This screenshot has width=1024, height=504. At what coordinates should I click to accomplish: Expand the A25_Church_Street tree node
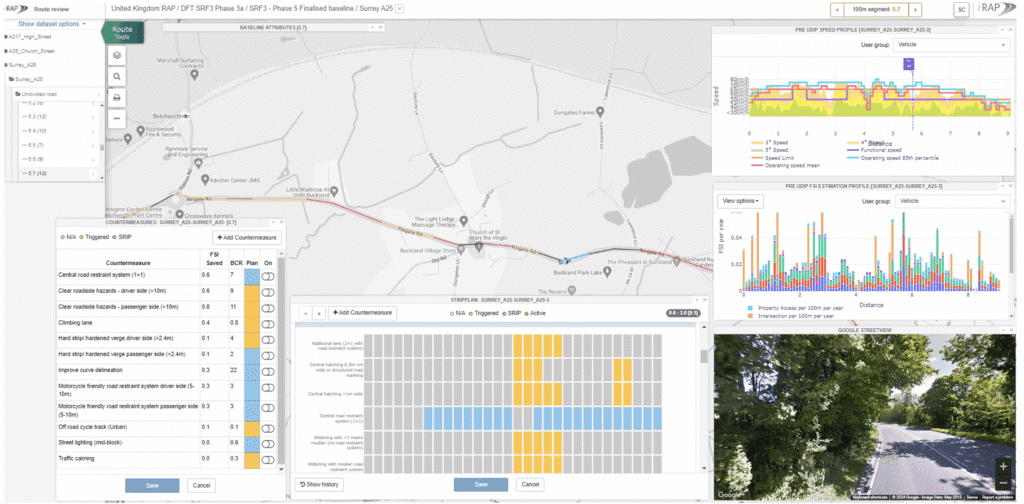[x=6, y=51]
